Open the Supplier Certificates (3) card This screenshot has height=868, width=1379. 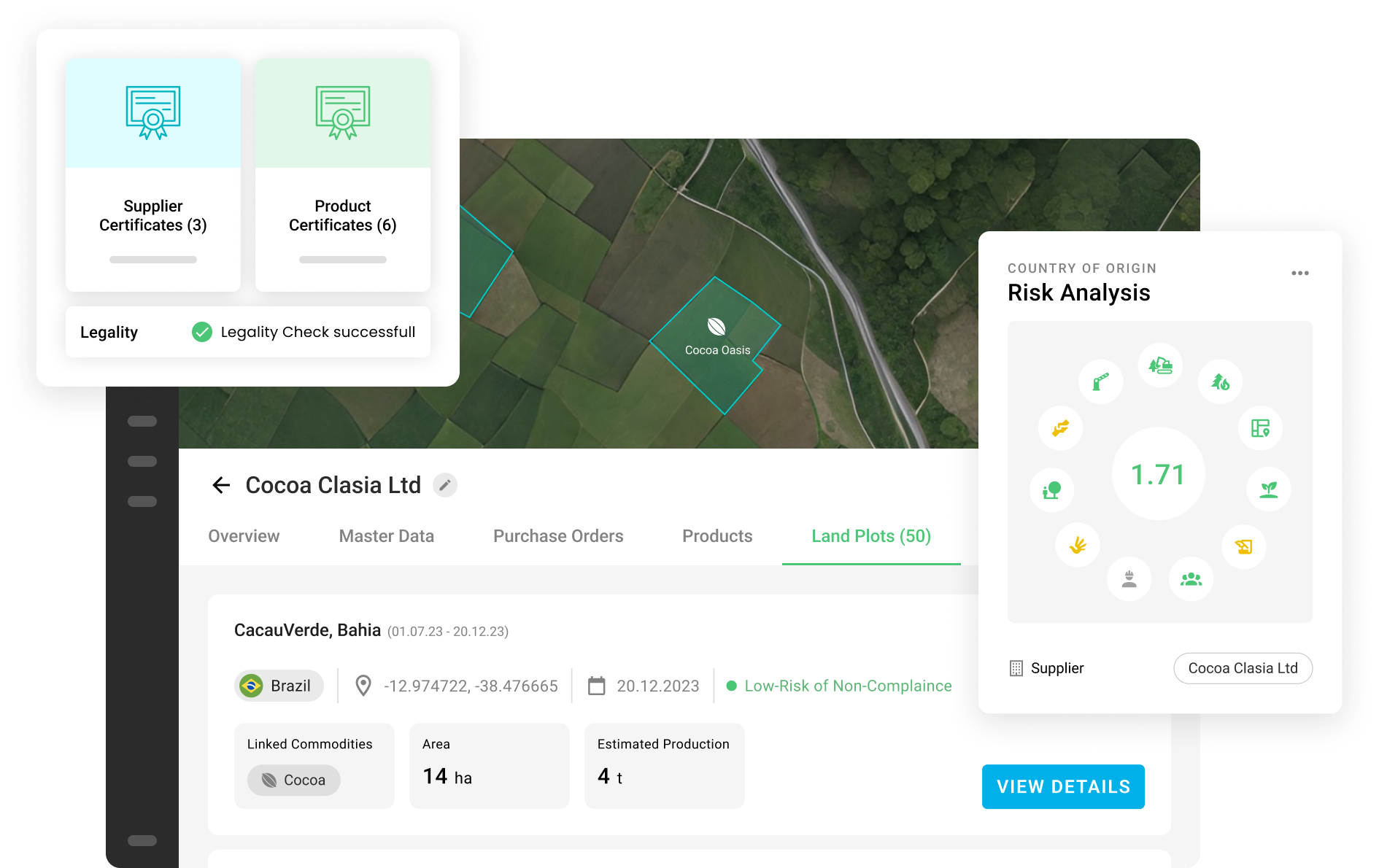[x=153, y=175]
